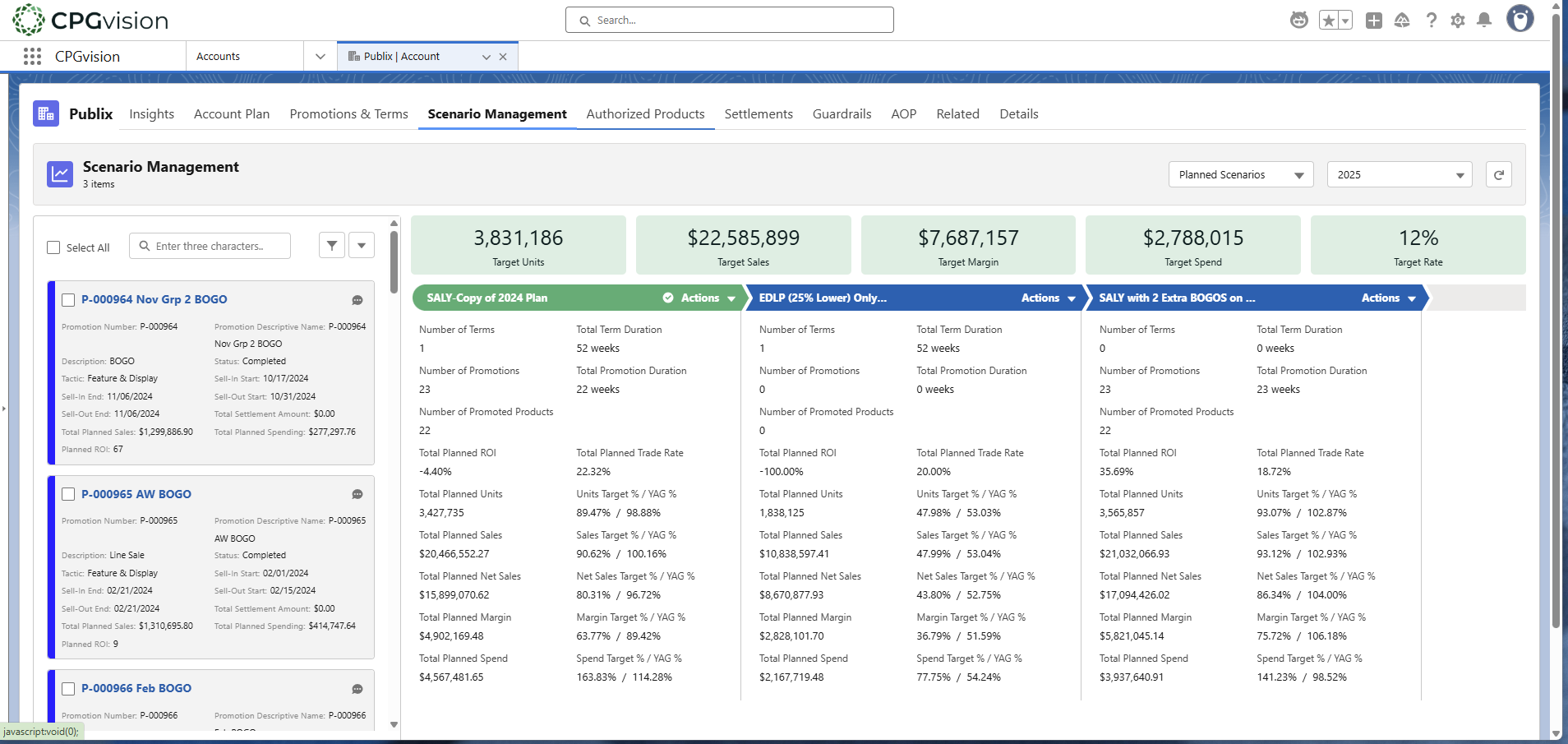Viewport: 1568px width, 744px height.
Task: Open the P-000965 AW BOGO promotion link
Action: (136, 494)
